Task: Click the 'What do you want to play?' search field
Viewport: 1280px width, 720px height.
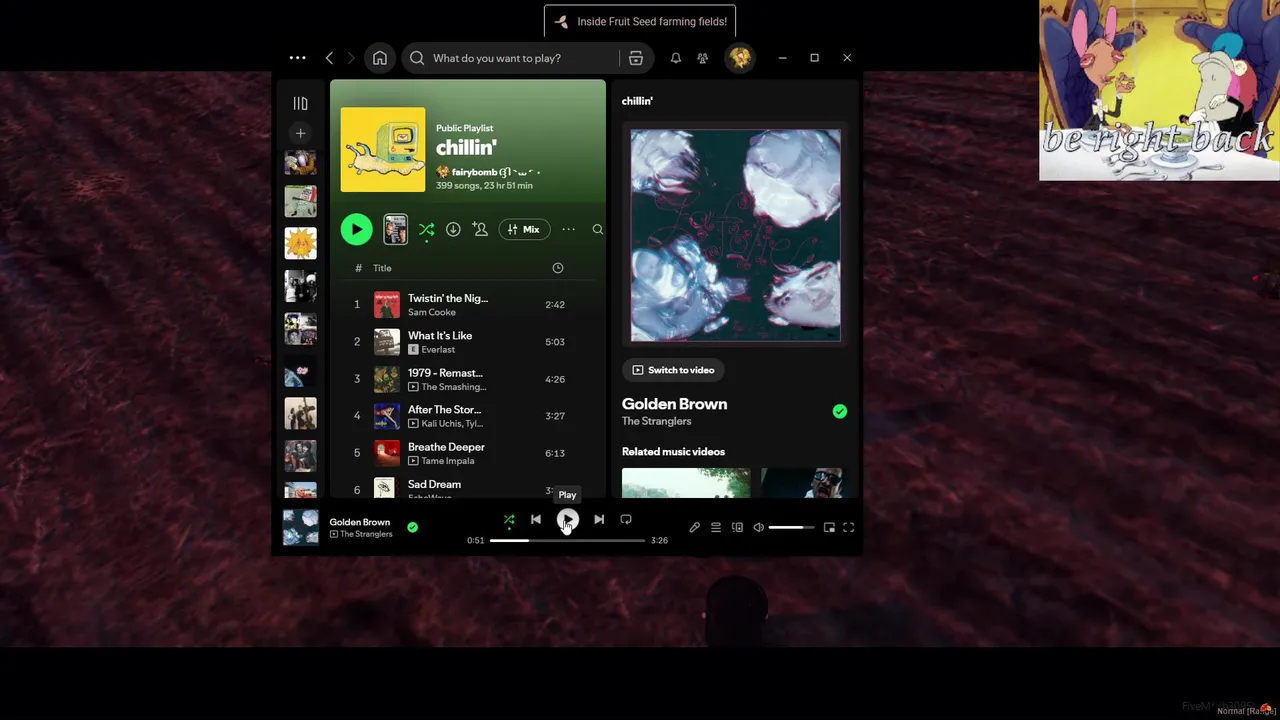Action: click(510, 58)
